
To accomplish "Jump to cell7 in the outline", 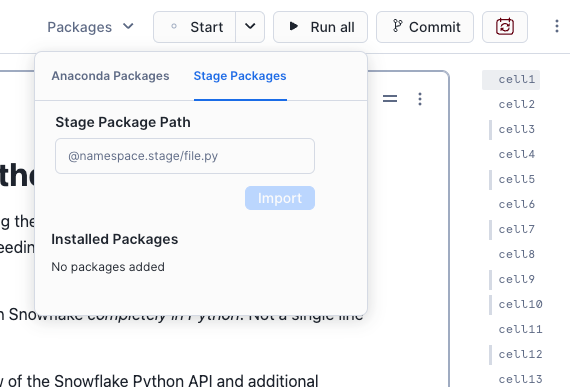I will click(516, 229).
